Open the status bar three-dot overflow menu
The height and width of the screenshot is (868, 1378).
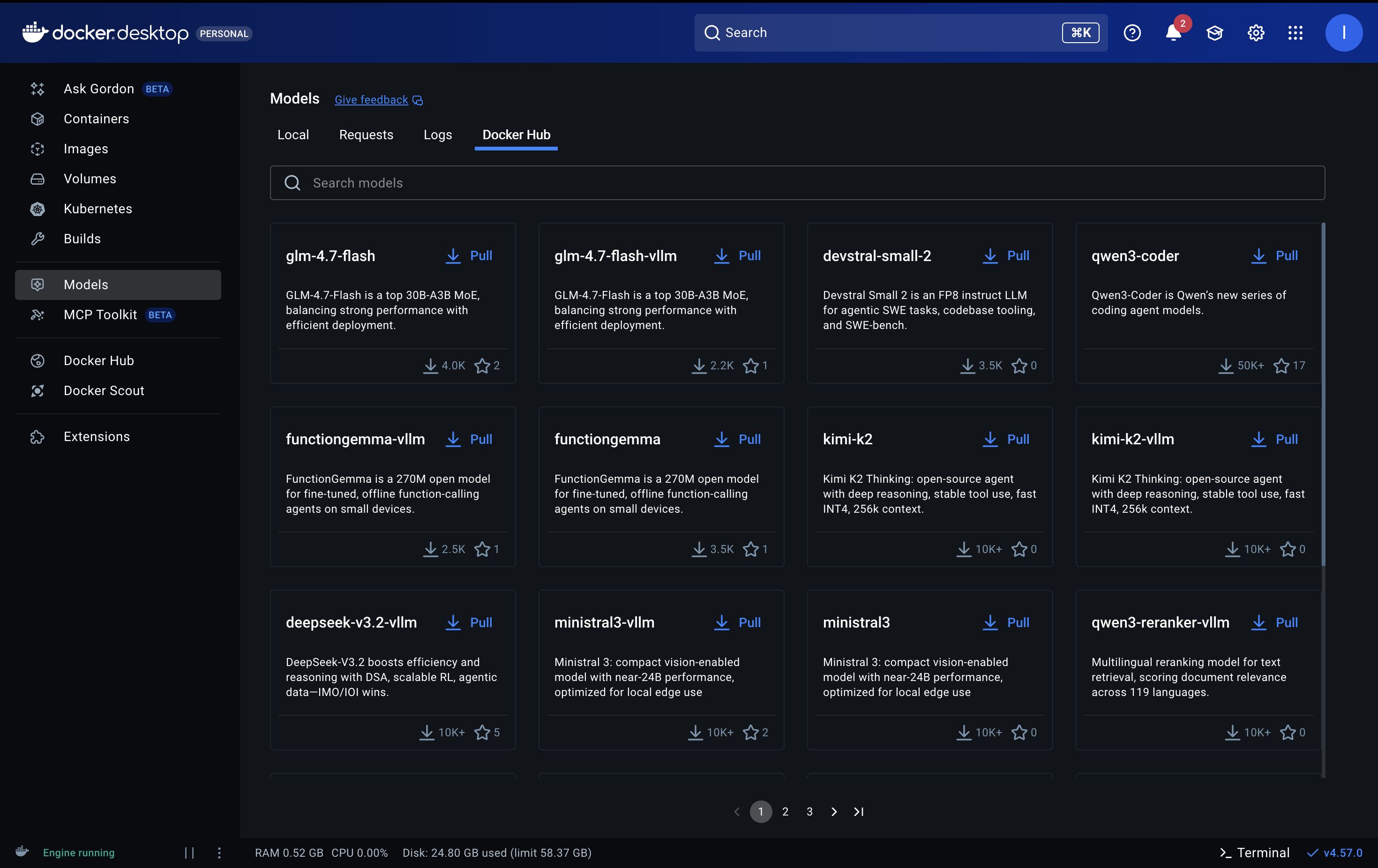coord(219,853)
